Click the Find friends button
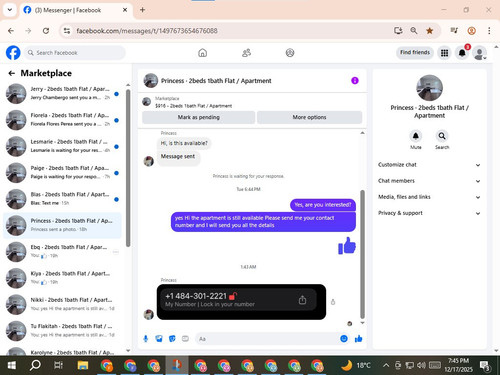 click(x=415, y=52)
